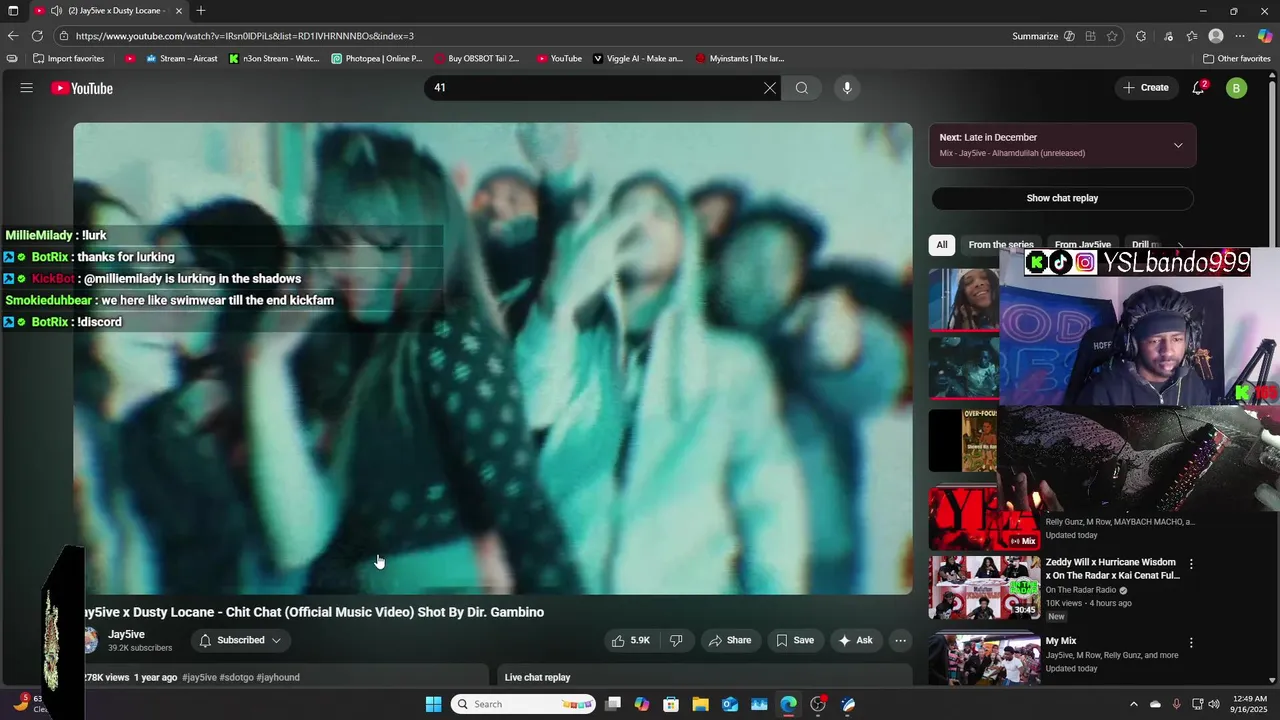The image size is (1280, 720).
Task: Open the Jay5ive channel name link
Action: pyautogui.click(x=127, y=635)
